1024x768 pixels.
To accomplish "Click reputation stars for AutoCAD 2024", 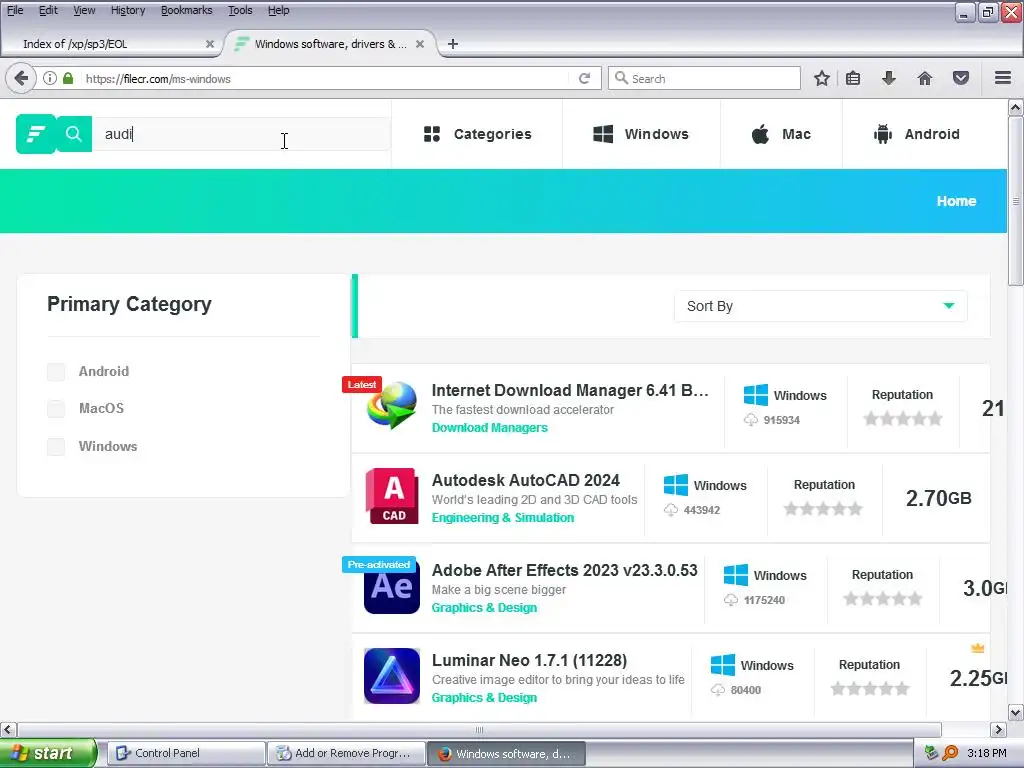I will (x=823, y=509).
